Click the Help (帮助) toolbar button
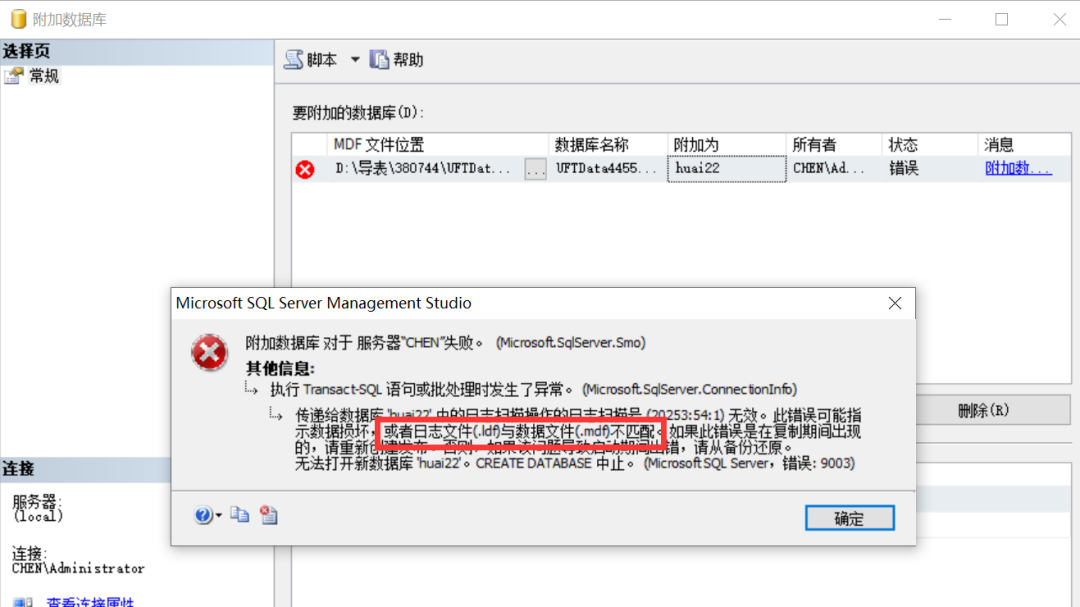The height and width of the screenshot is (607, 1080). coord(397,60)
